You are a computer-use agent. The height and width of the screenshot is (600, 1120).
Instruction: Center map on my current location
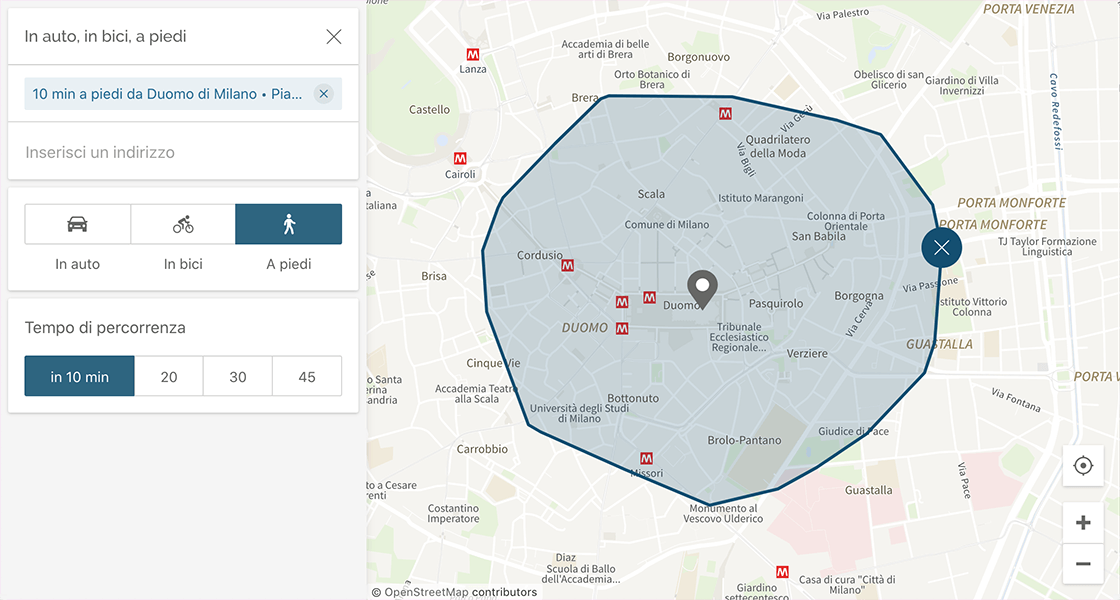pyautogui.click(x=1083, y=466)
